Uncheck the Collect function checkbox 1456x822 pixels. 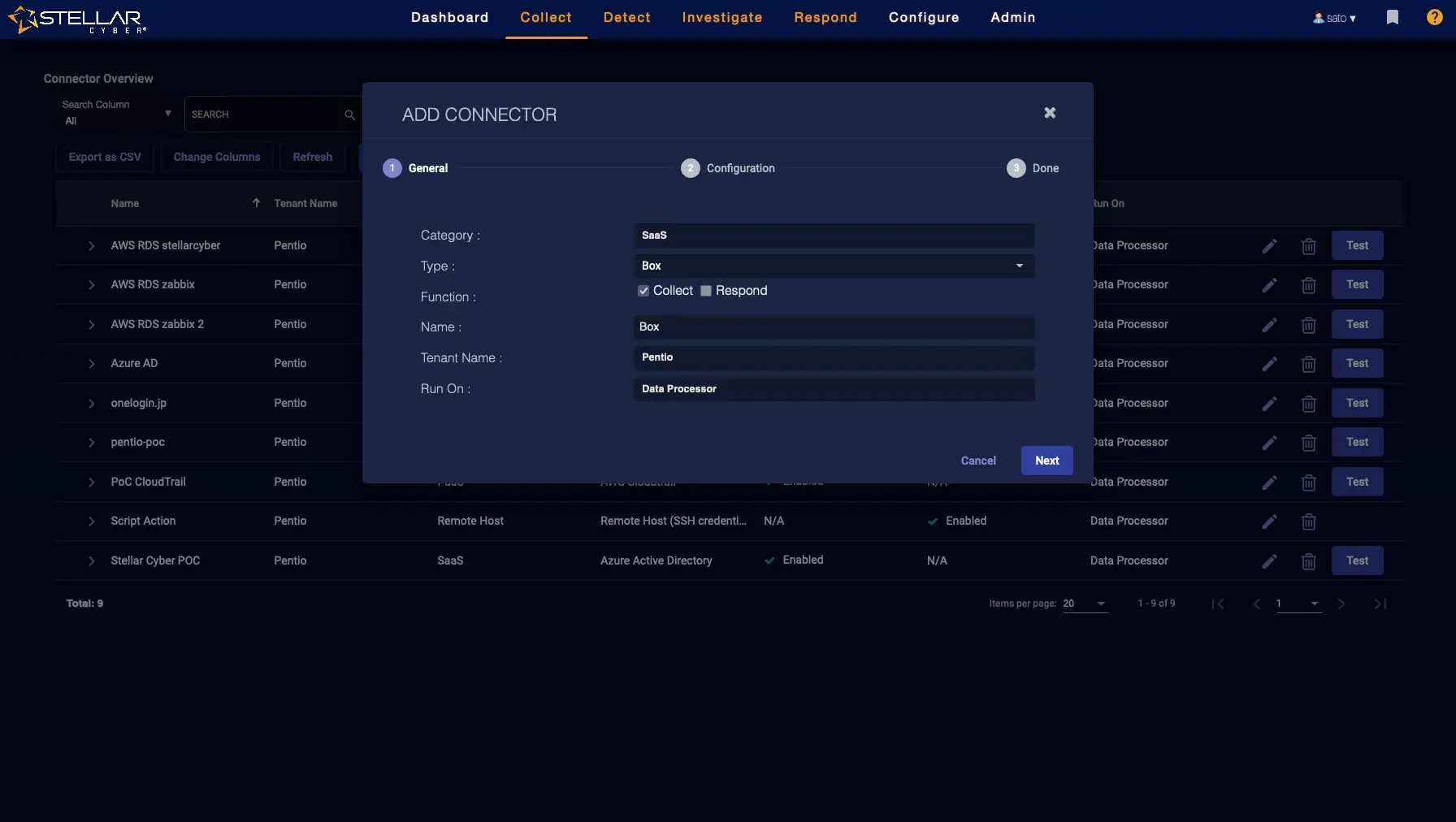coord(643,291)
